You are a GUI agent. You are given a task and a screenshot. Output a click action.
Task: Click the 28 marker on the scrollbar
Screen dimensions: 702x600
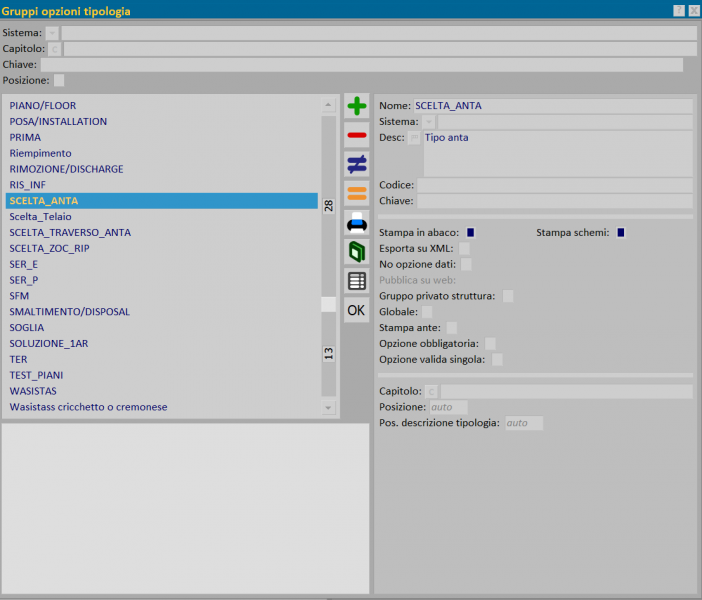(328, 206)
